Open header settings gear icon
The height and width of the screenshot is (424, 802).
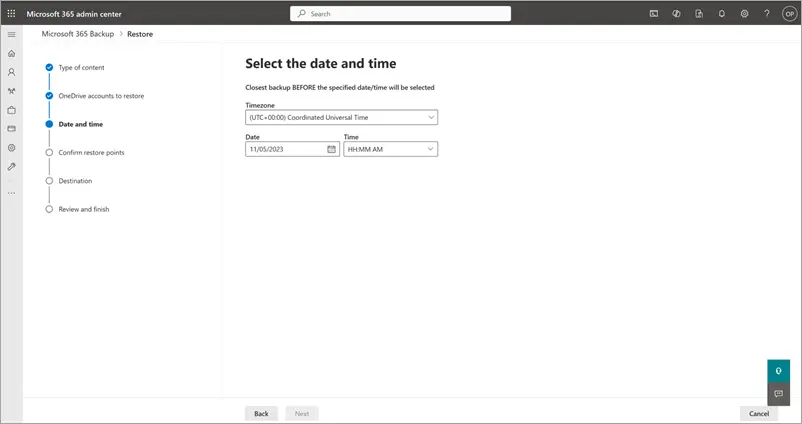tap(744, 14)
